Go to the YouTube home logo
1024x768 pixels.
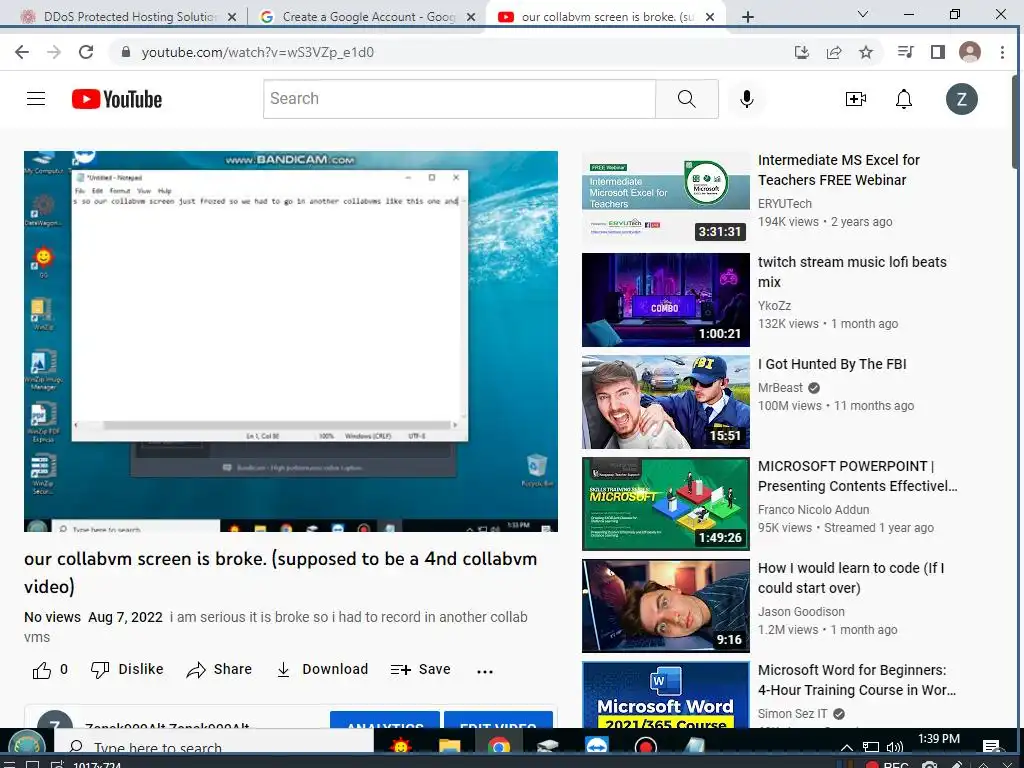click(x=117, y=99)
